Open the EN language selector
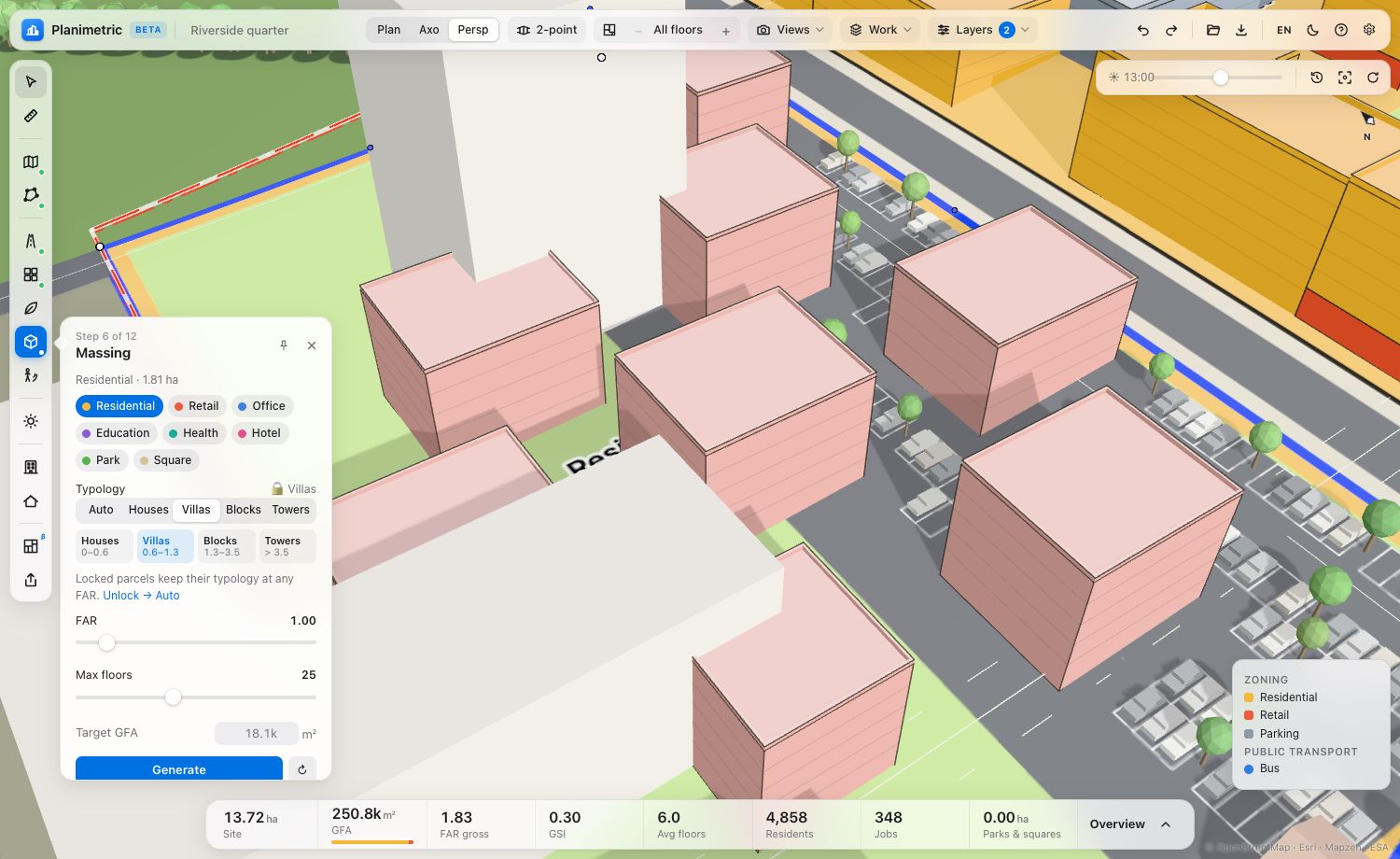The height and width of the screenshot is (859, 1400). click(x=1284, y=30)
